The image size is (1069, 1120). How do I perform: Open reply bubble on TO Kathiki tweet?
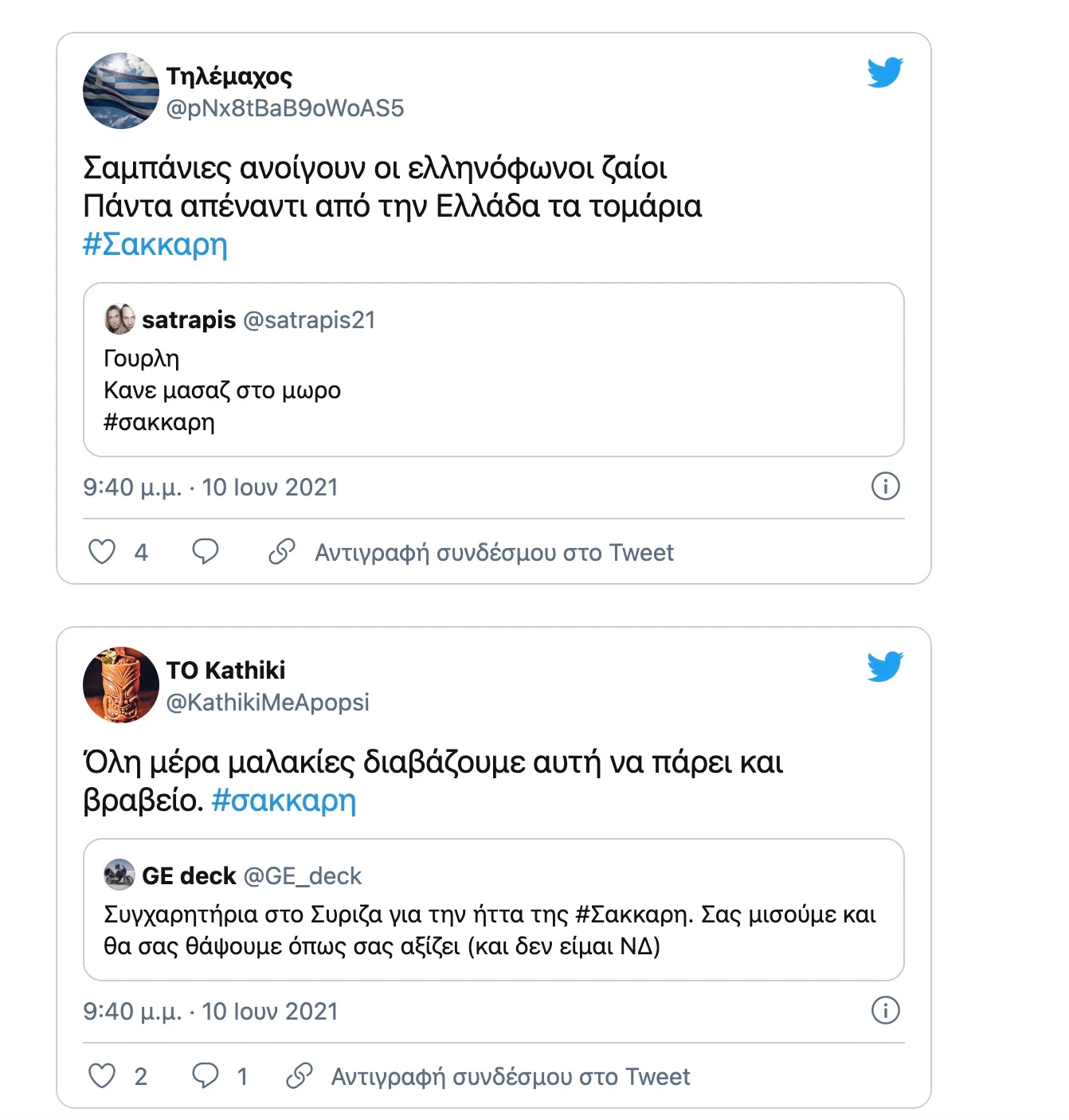pyautogui.click(x=206, y=1075)
